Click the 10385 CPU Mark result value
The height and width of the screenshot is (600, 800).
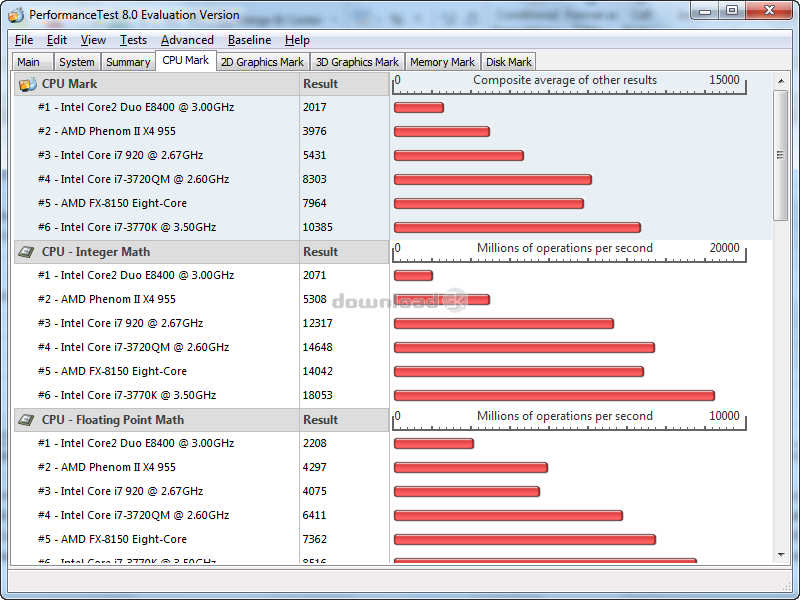point(317,227)
